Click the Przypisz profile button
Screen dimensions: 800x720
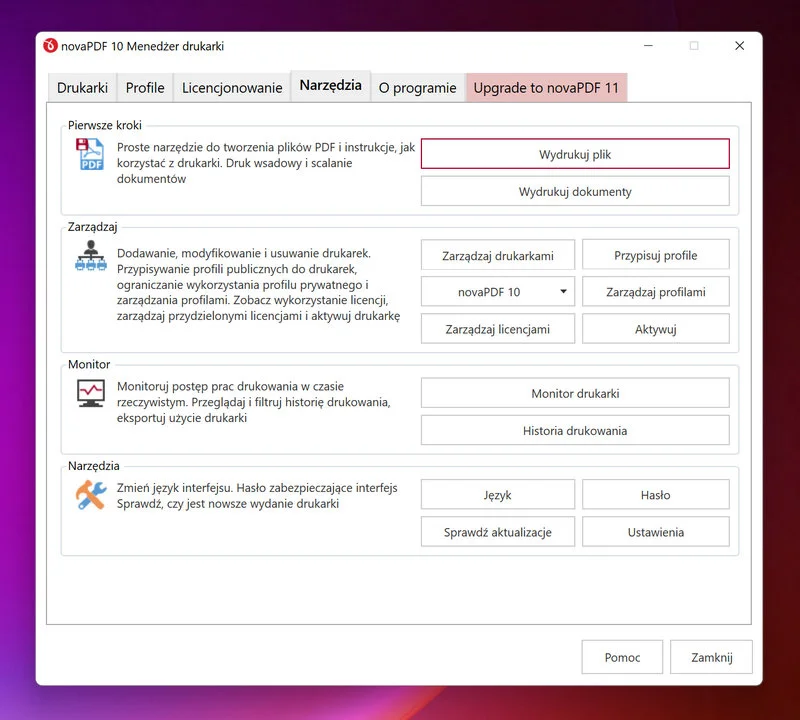pyautogui.click(x=655, y=256)
